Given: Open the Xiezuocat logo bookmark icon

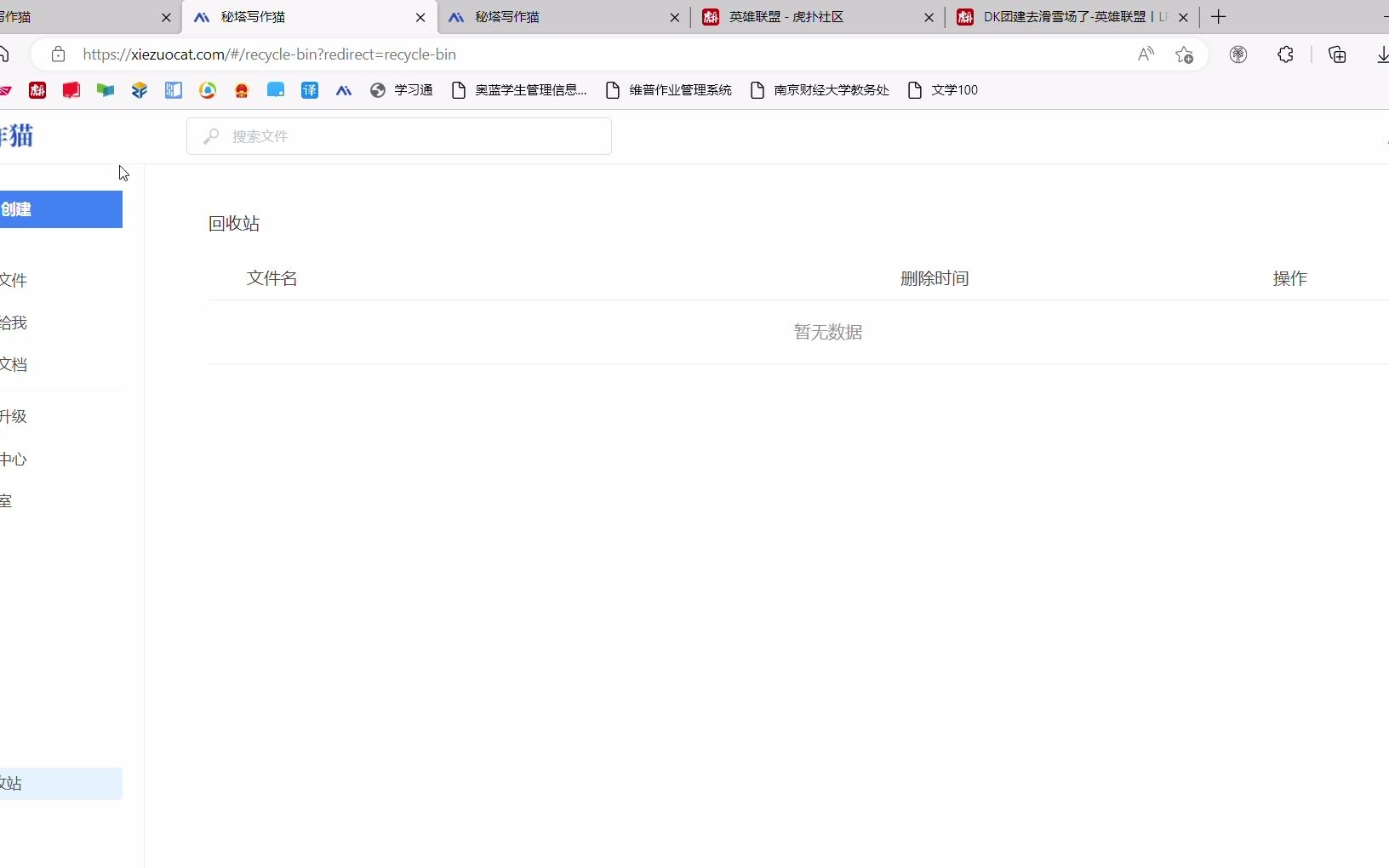Looking at the screenshot, I should click(x=344, y=90).
